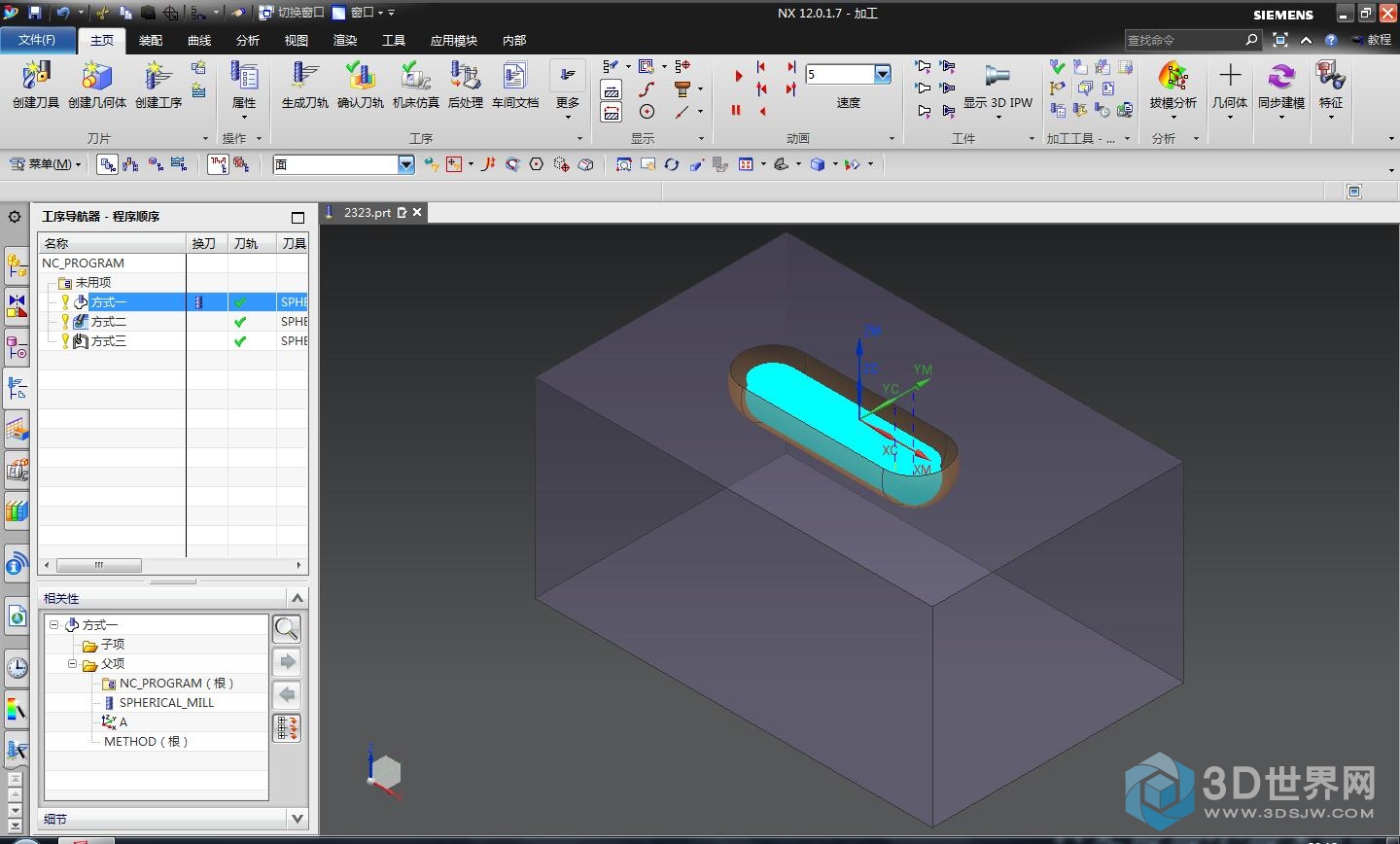Switch to the 曲线 tab
The image size is (1400, 844).
point(199,40)
